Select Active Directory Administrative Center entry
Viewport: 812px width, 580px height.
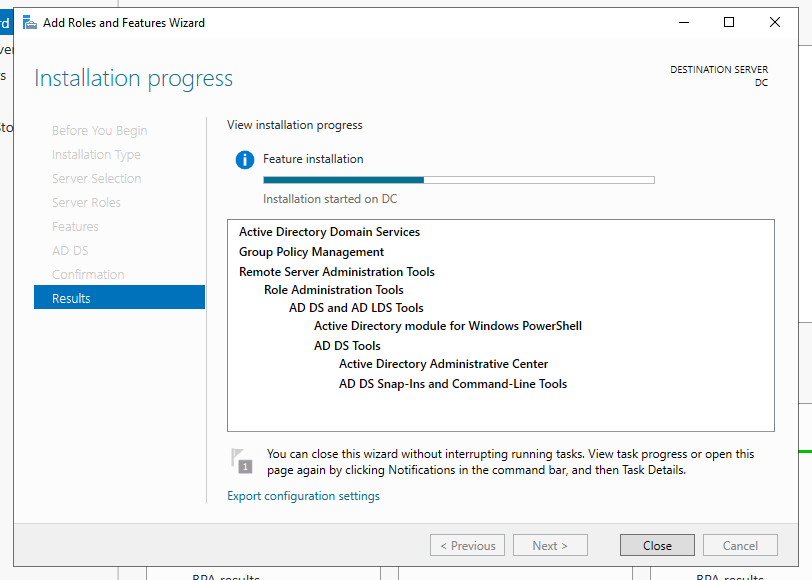coord(444,363)
